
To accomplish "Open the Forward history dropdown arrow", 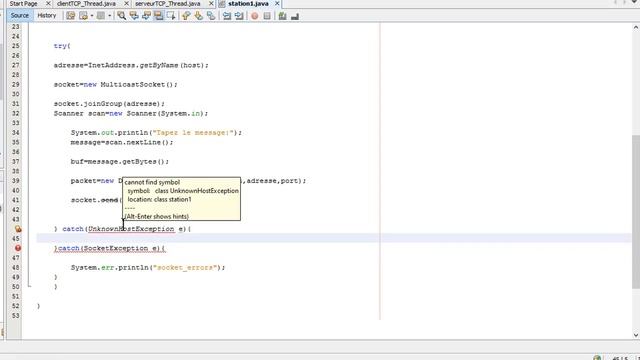I will tap(109, 16).
